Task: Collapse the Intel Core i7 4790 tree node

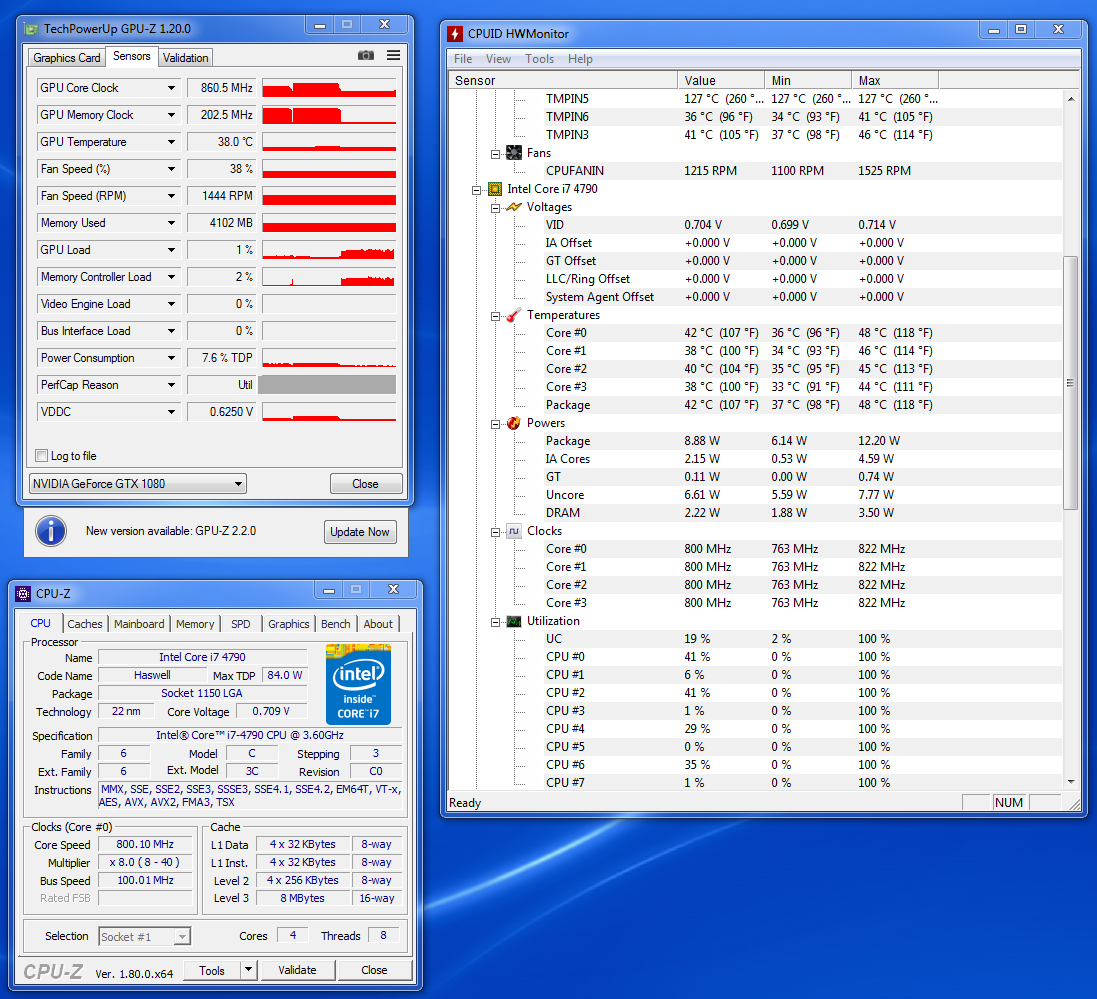Action: (476, 190)
